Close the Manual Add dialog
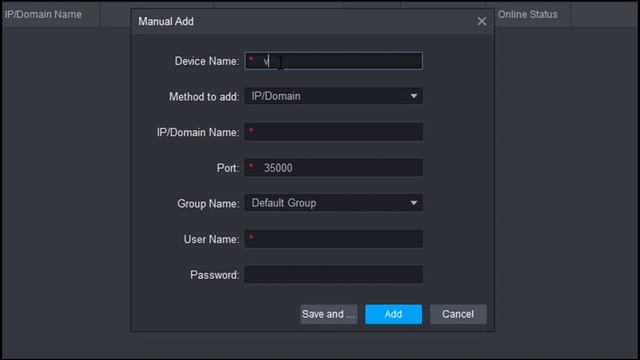This screenshot has width=640, height=360. point(482,21)
